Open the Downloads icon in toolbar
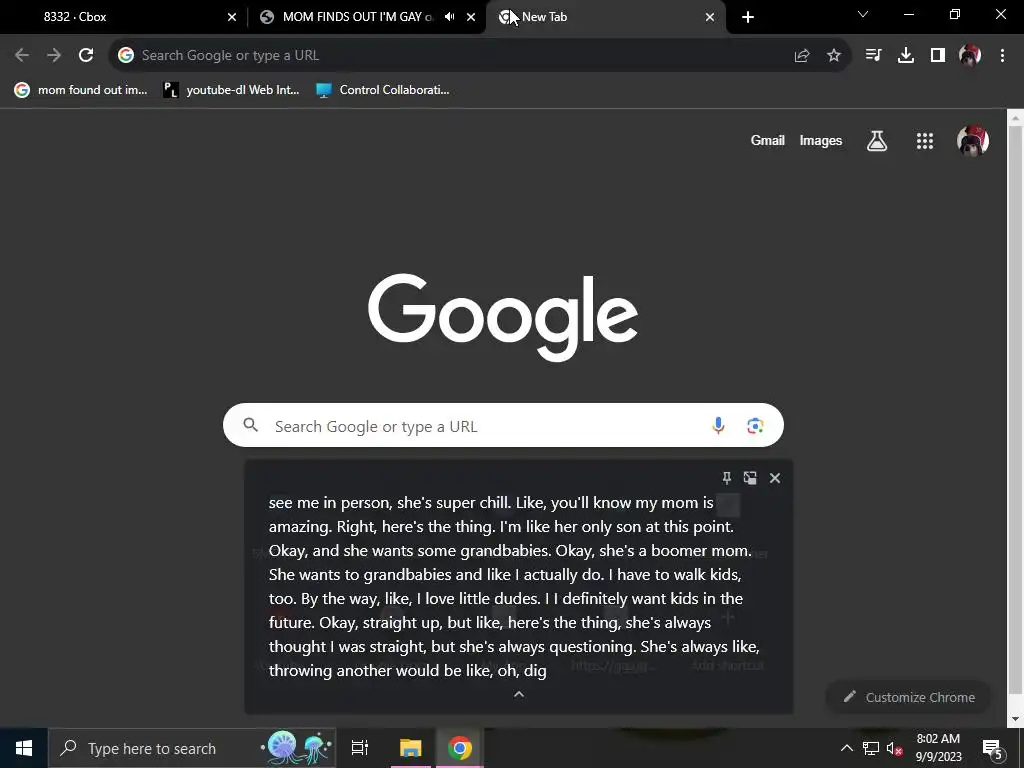The height and width of the screenshot is (768, 1024). pos(906,56)
